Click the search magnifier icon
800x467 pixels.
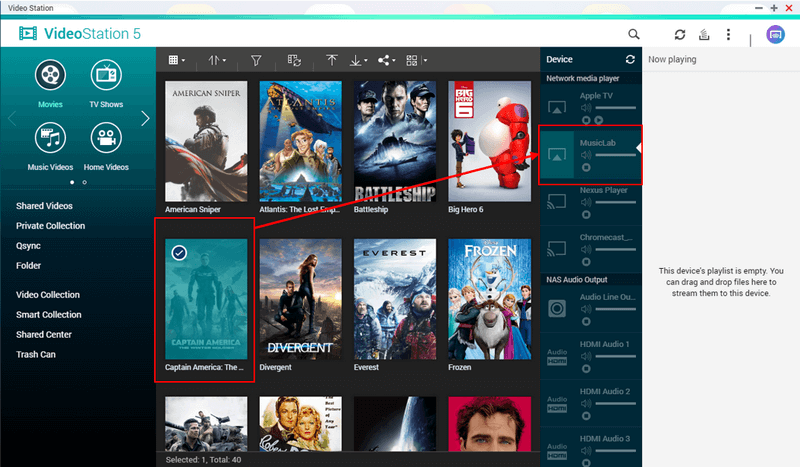(x=634, y=34)
